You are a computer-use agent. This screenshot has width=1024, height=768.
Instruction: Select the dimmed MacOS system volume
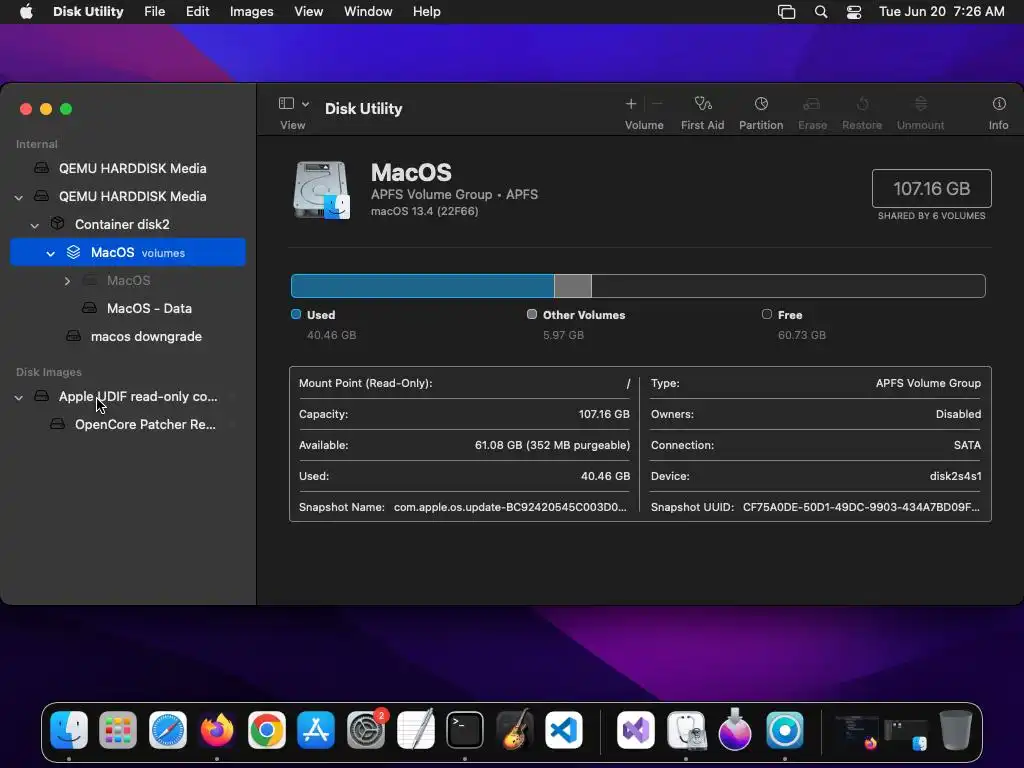tap(129, 280)
